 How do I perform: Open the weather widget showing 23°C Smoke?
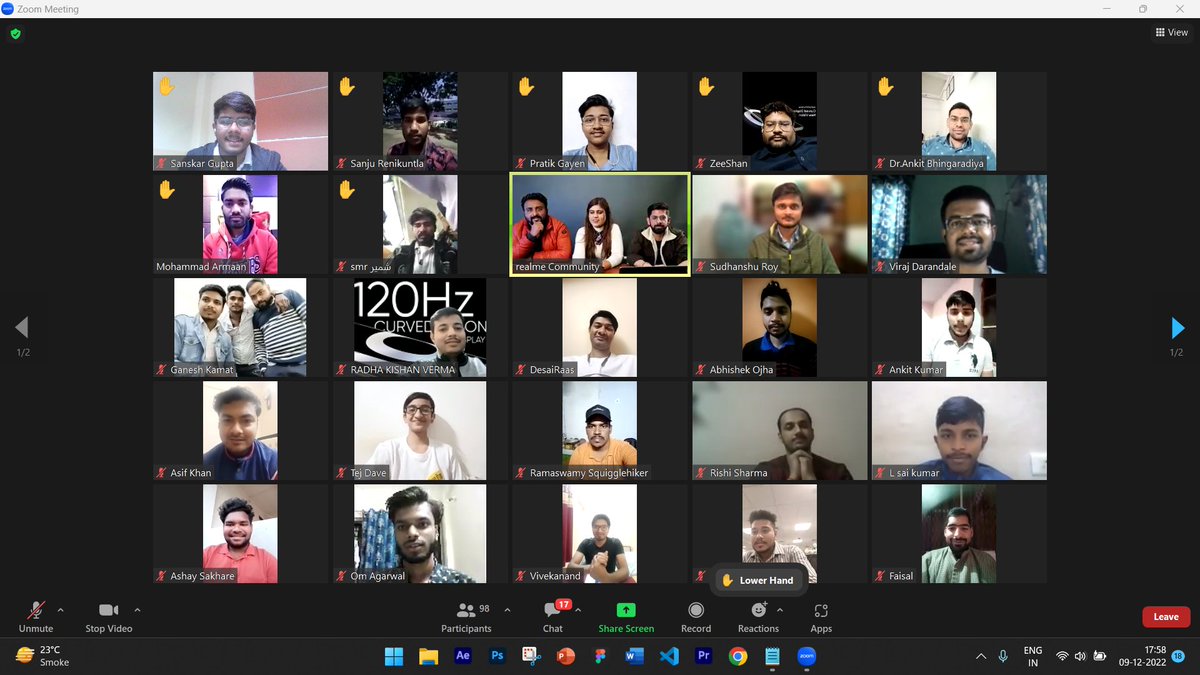point(40,656)
